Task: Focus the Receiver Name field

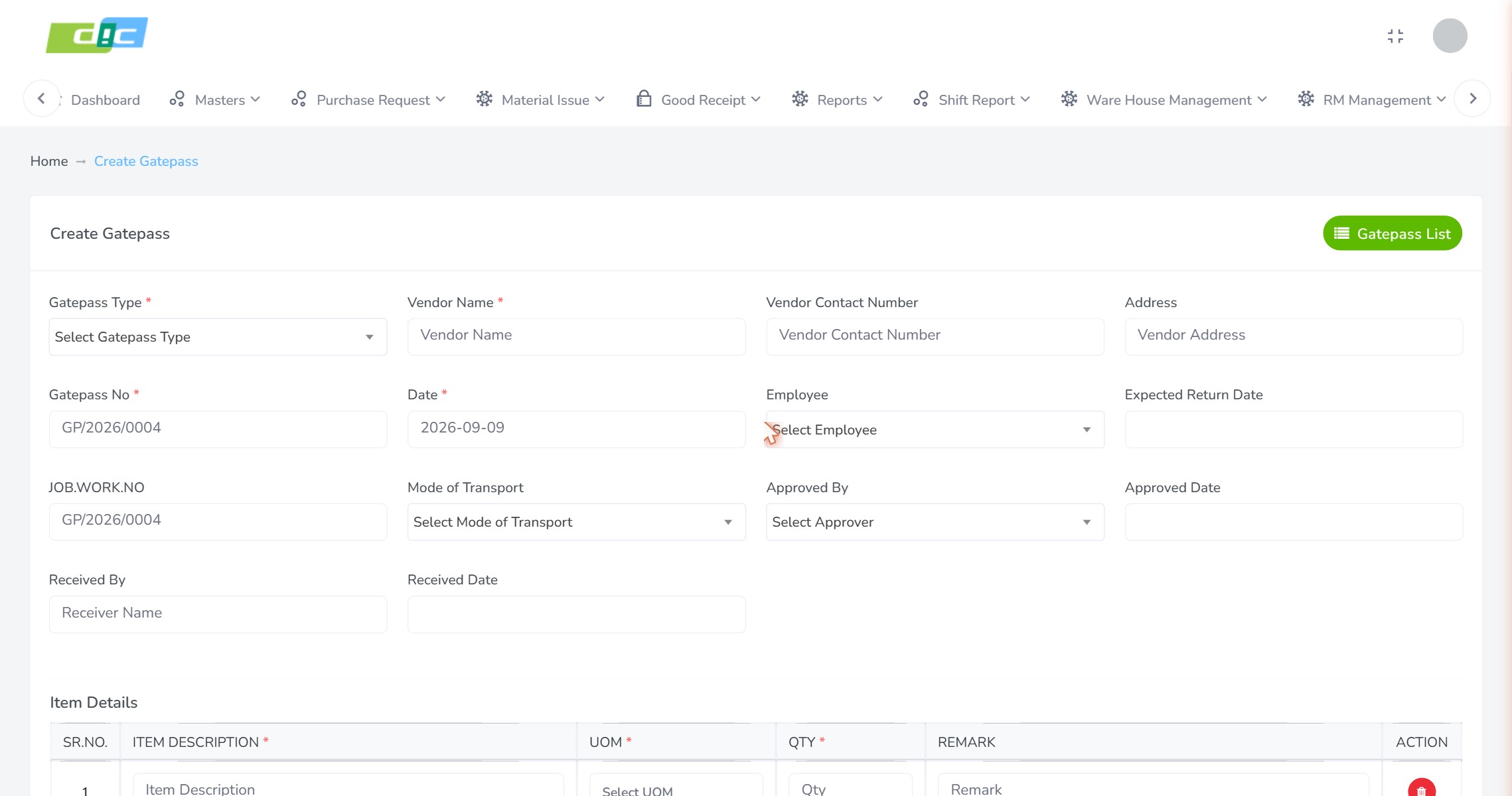Action: coord(218,614)
